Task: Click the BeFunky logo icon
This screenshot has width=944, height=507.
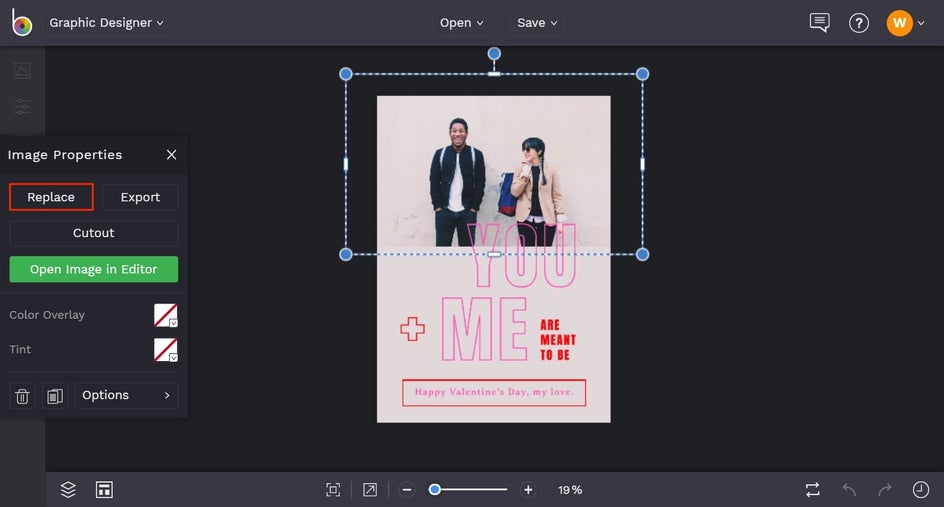Action: (22, 23)
